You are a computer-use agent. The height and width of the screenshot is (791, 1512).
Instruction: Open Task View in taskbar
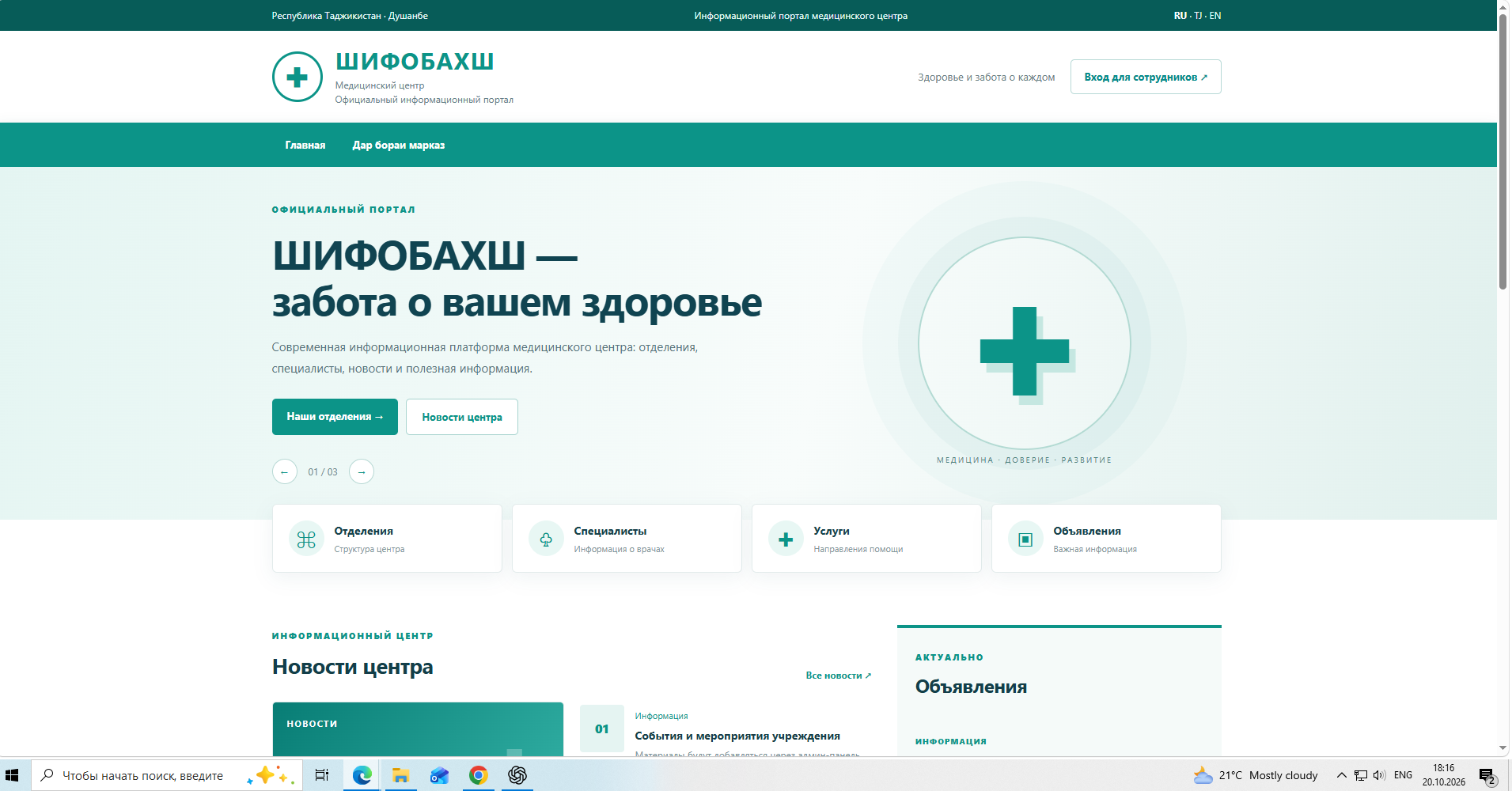[322, 775]
